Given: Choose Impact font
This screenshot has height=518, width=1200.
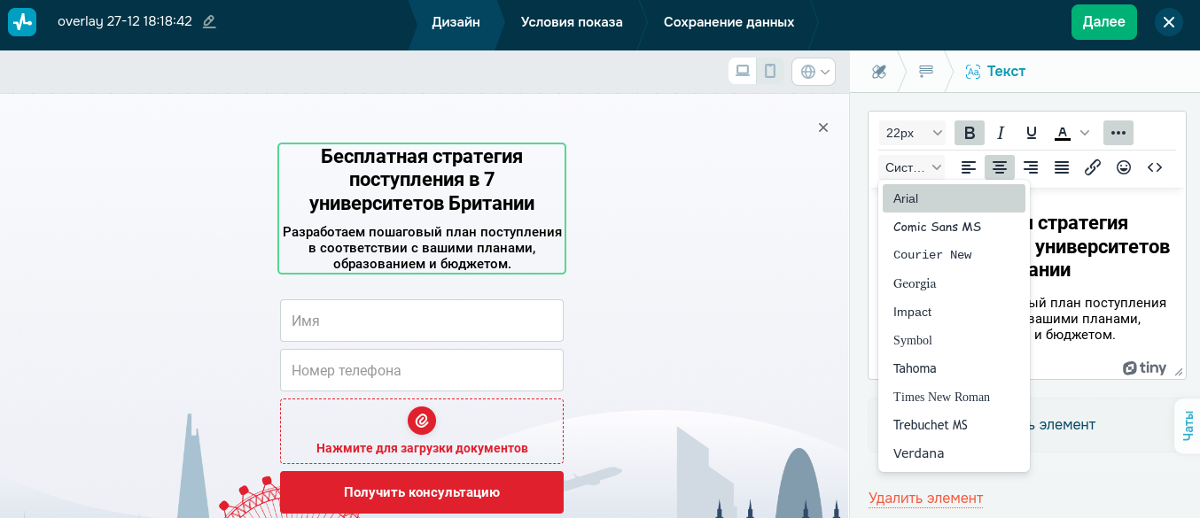Looking at the screenshot, I should pyautogui.click(x=954, y=312).
